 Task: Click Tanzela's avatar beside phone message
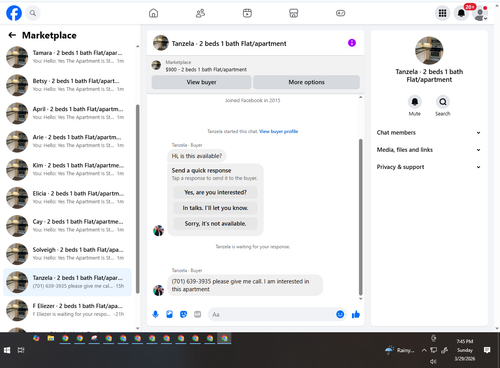158,290
